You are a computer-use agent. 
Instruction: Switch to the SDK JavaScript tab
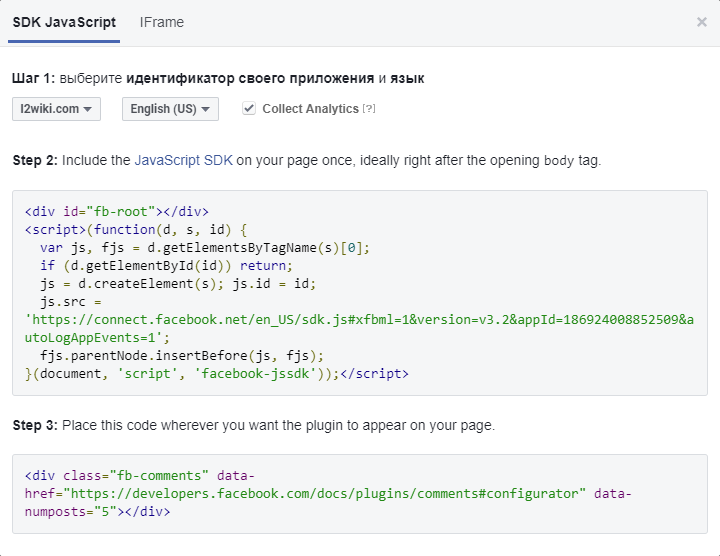pos(64,22)
